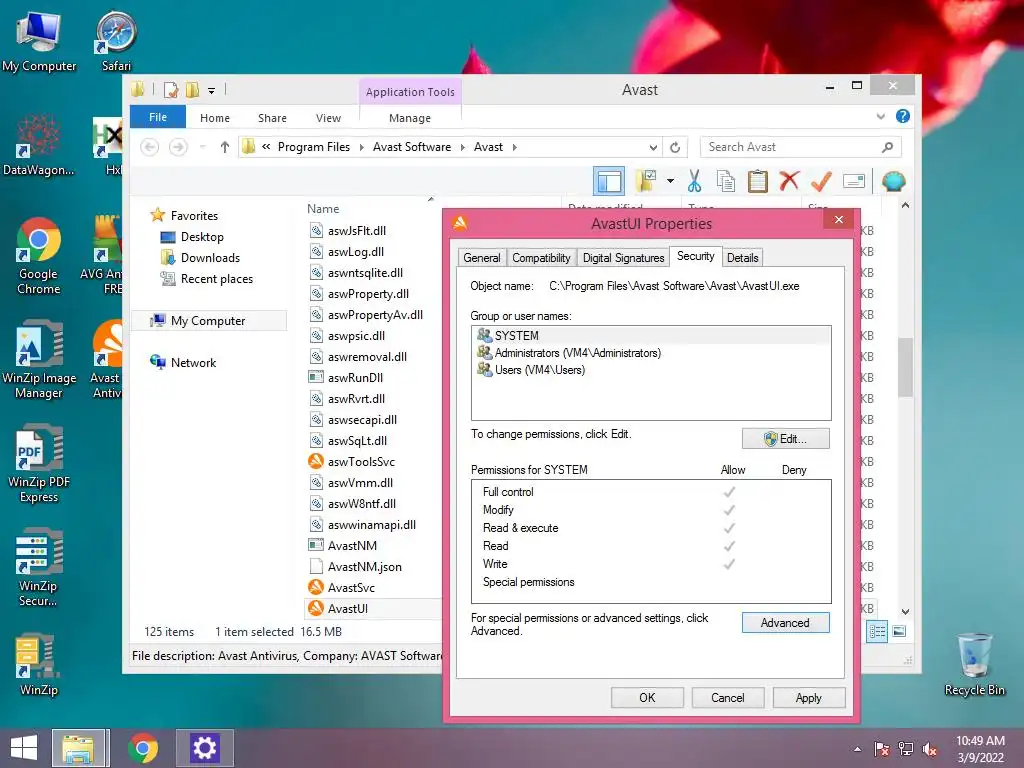Viewport: 1024px width, 768px height.
Task: Open the Home ribbon tab
Action: (215, 118)
